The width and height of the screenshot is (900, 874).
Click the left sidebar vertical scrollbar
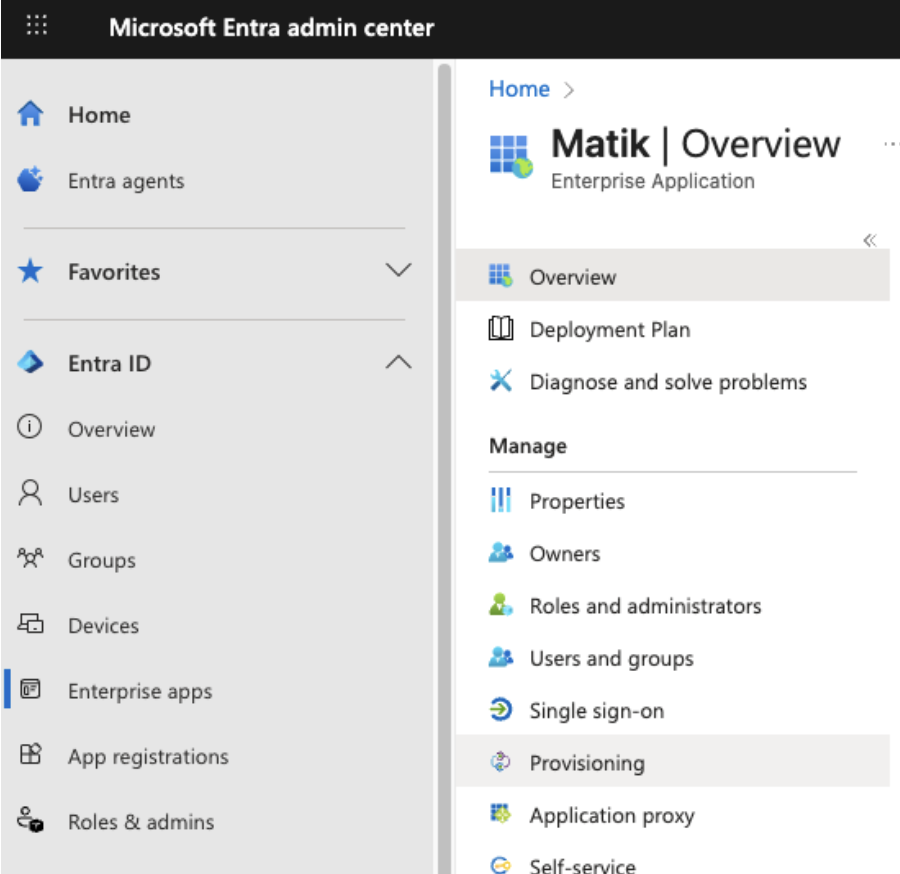[x=445, y=450]
